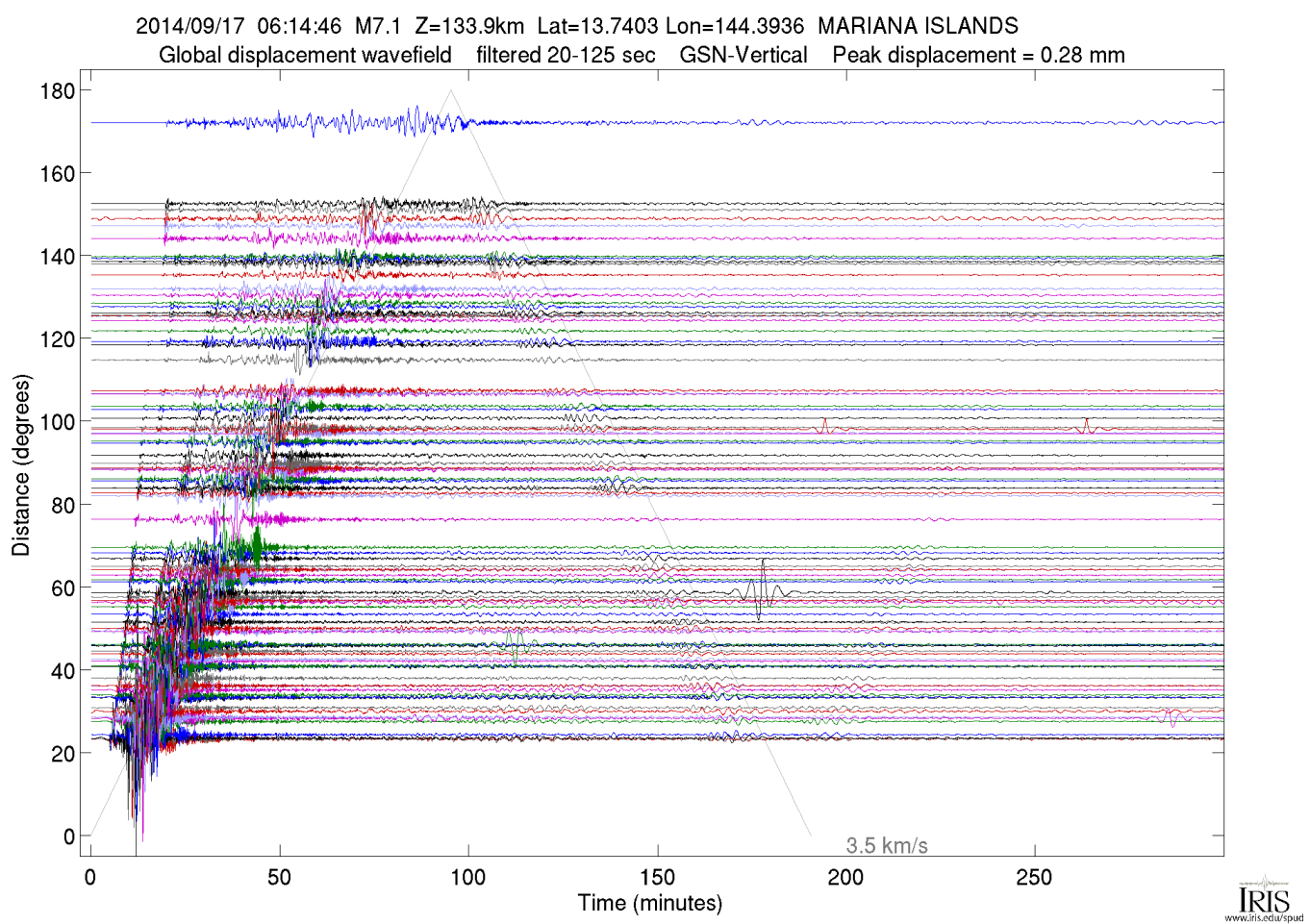Image resolution: width=1310 pixels, height=924 pixels.
Task: Click the GSN-Vertical label
Action: (x=743, y=56)
